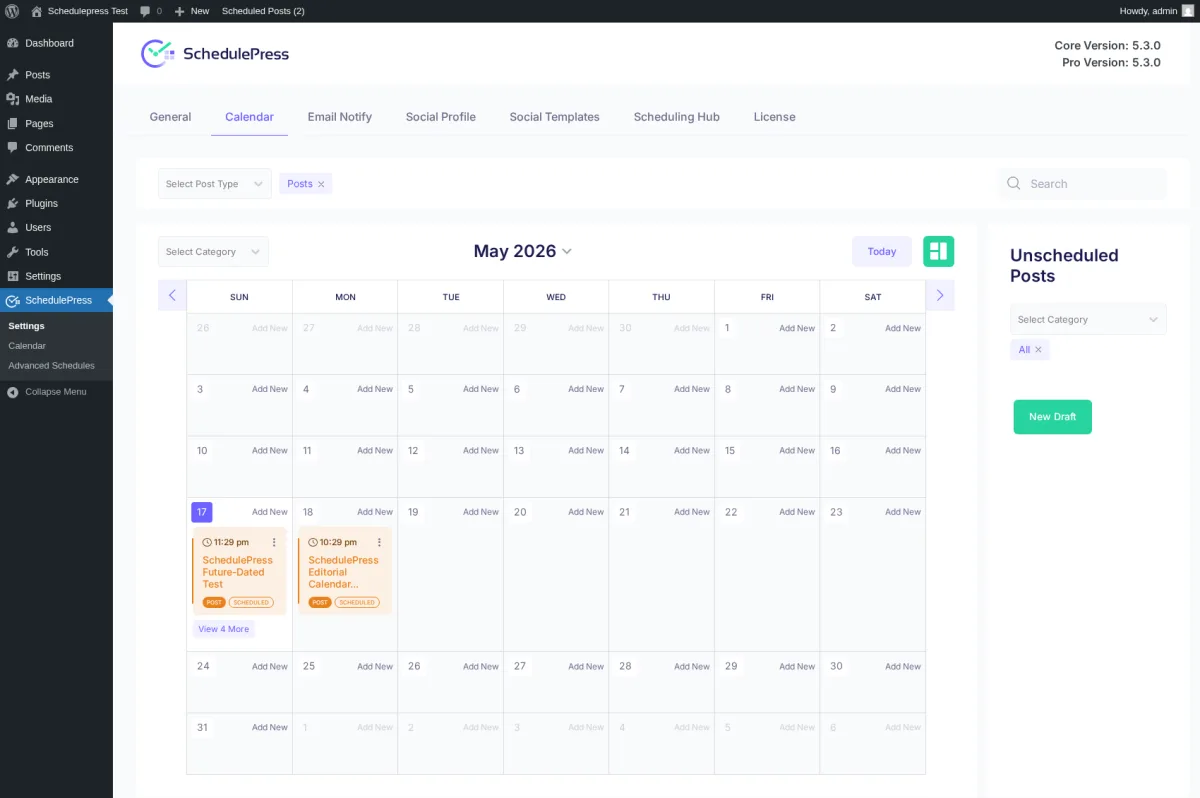This screenshot has height=798, width=1200.
Task: Go to next month arrow
Action: pyautogui.click(x=940, y=296)
